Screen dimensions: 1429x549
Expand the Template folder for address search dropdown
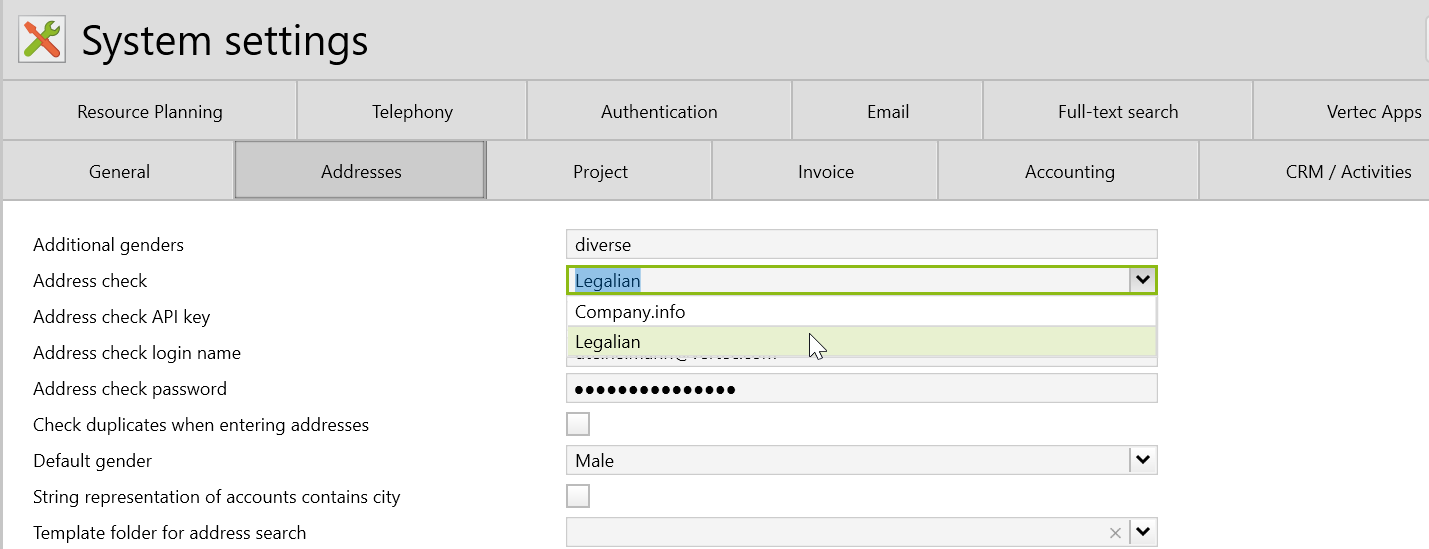click(1143, 533)
